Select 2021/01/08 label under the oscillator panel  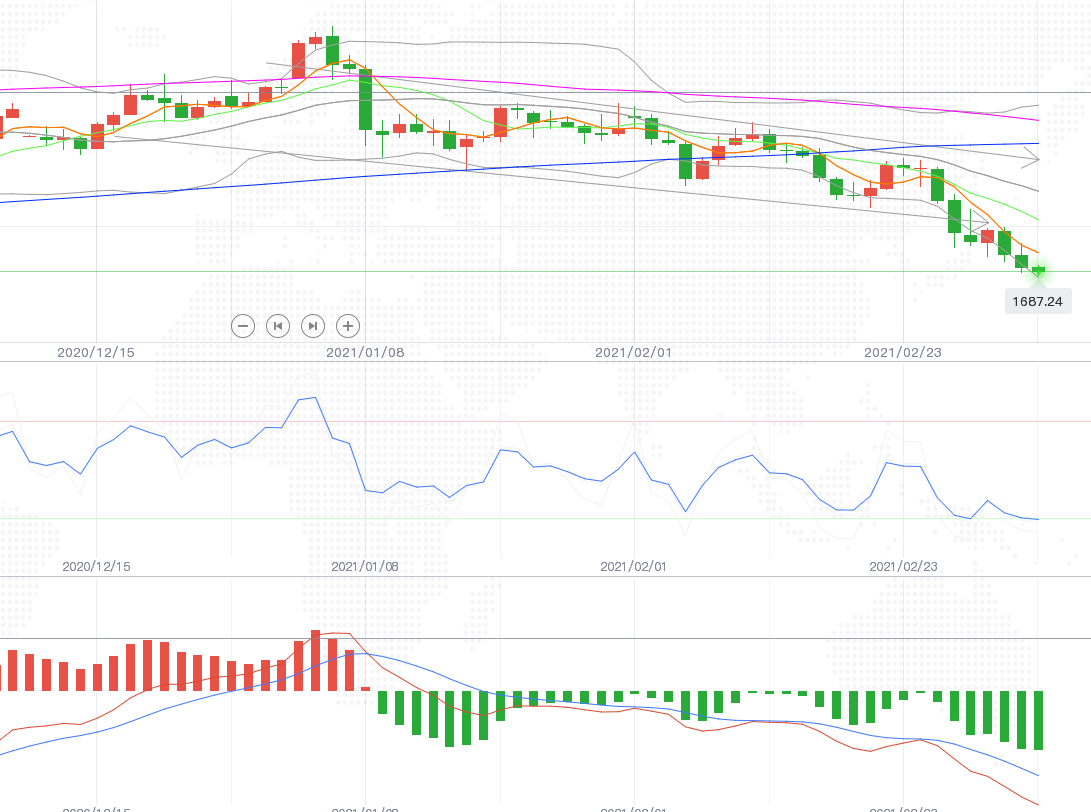point(365,566)
